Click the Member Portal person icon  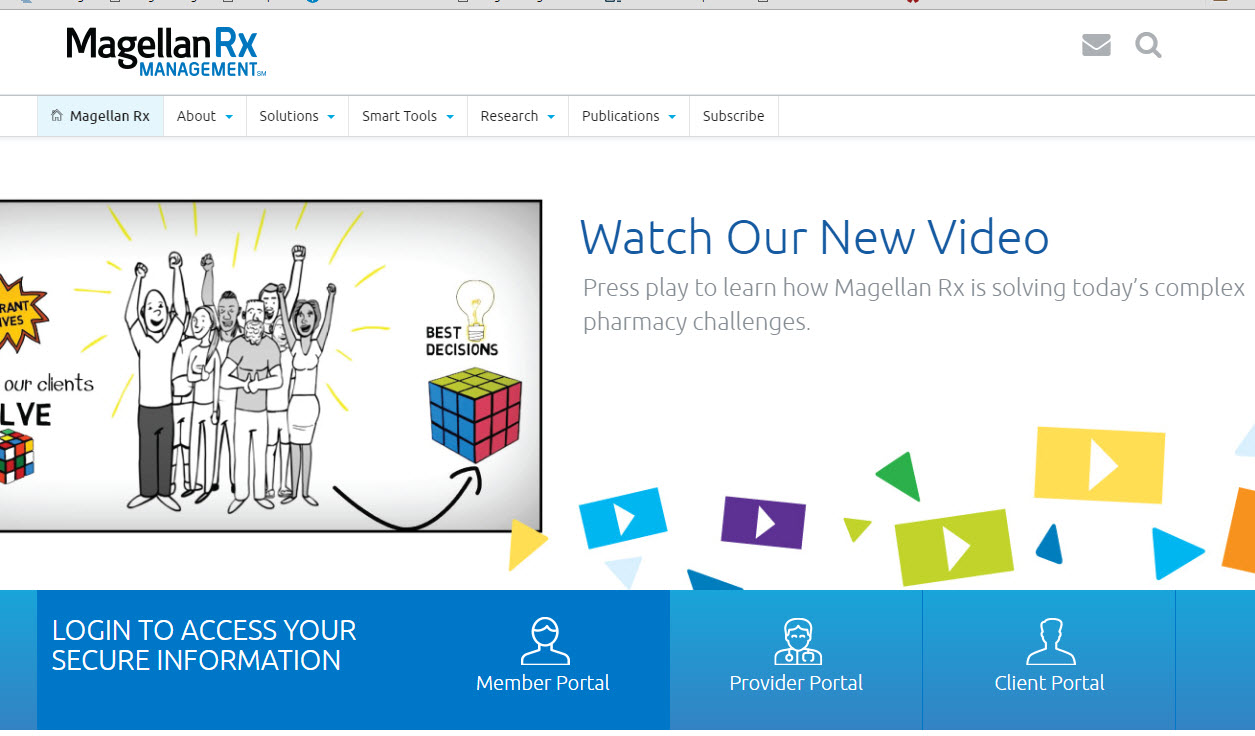point(545,641)
